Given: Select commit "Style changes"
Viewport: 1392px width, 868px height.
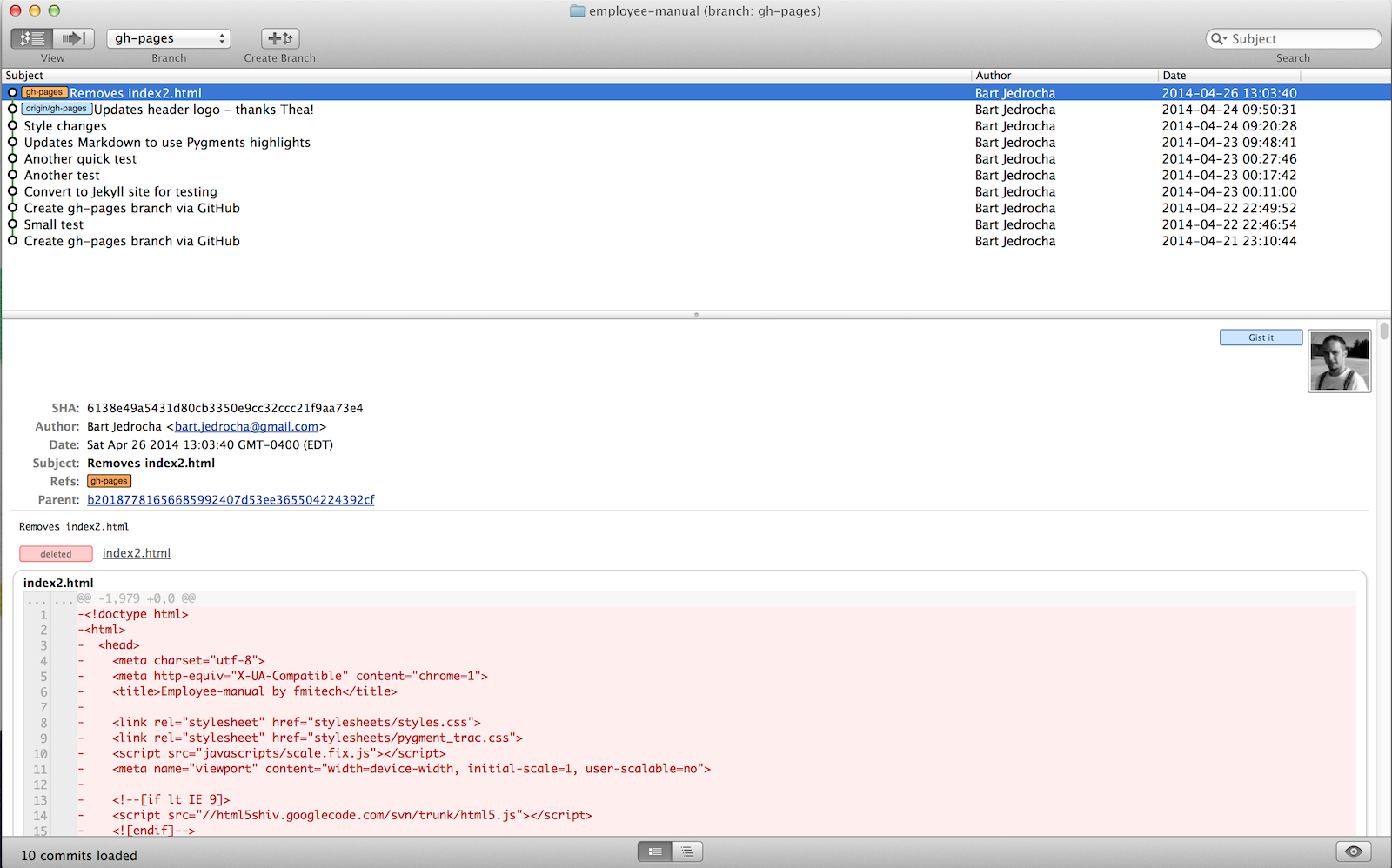Looking at the screenshot, I should coord(65,126).
